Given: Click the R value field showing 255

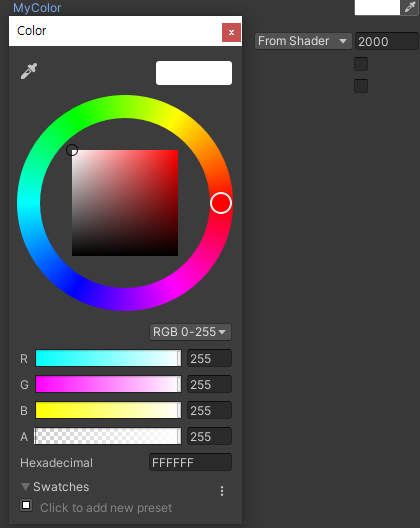Looking at the screenshot, I should click(x=209, y=358).
